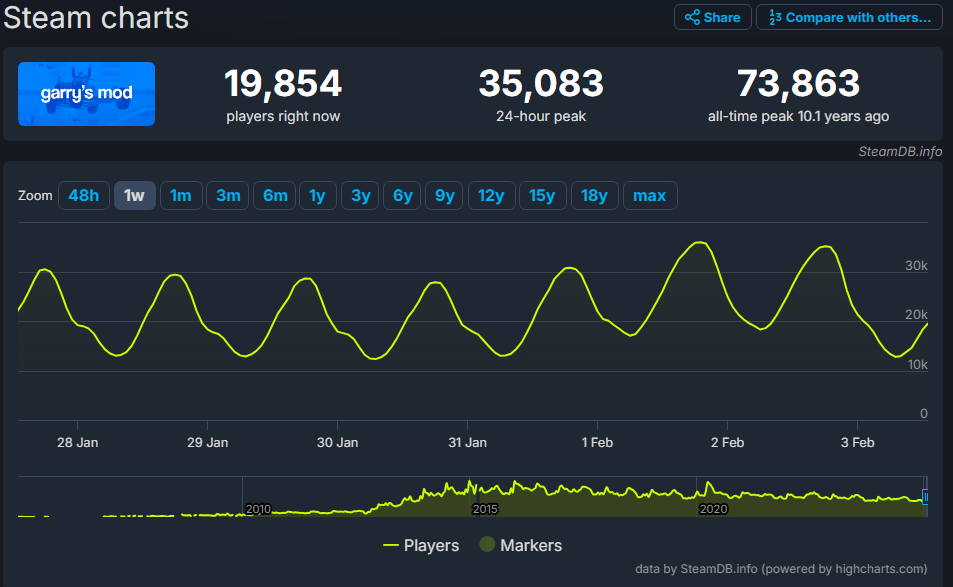Zoom chart to 3y
This screenshot has width=953, height=587.
360,196
